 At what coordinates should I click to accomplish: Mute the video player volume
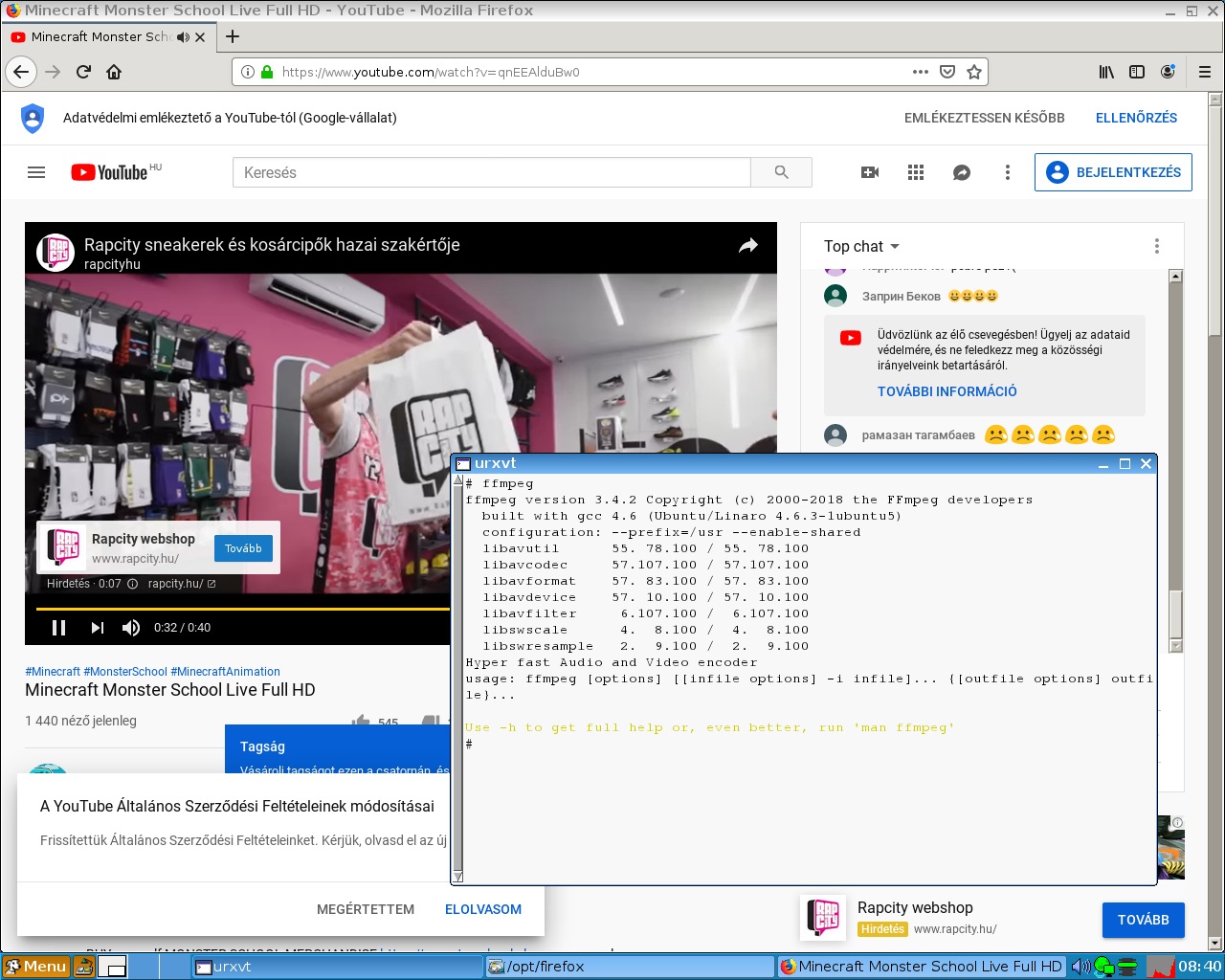pos(131,628)
